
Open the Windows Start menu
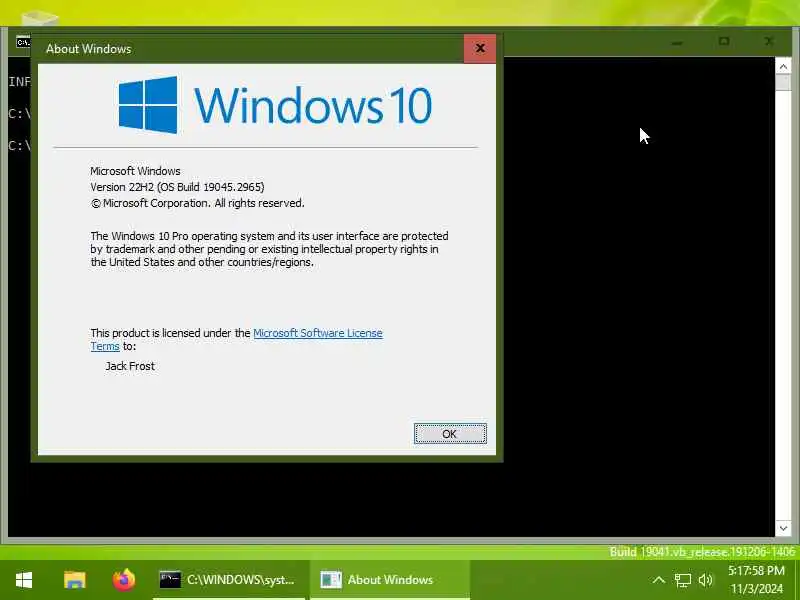click(x=24, y=580)
